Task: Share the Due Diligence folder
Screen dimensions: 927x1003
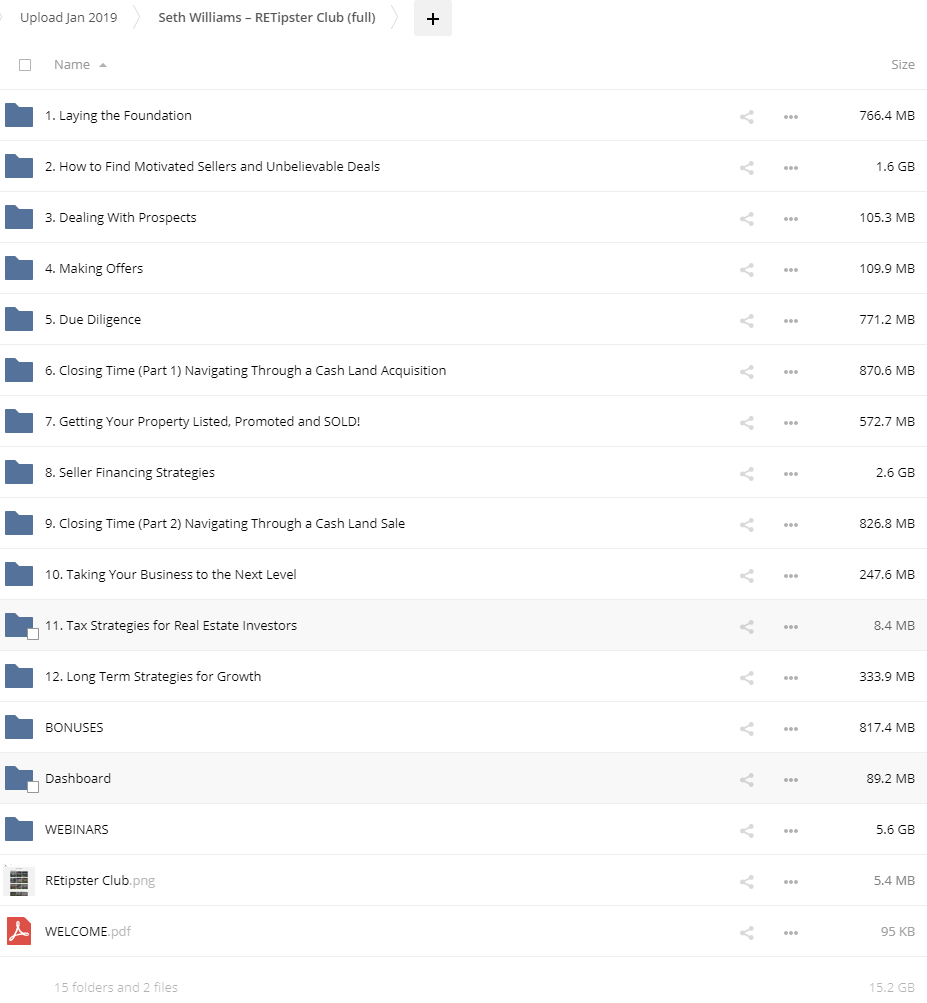Action: tap(746, 320)
